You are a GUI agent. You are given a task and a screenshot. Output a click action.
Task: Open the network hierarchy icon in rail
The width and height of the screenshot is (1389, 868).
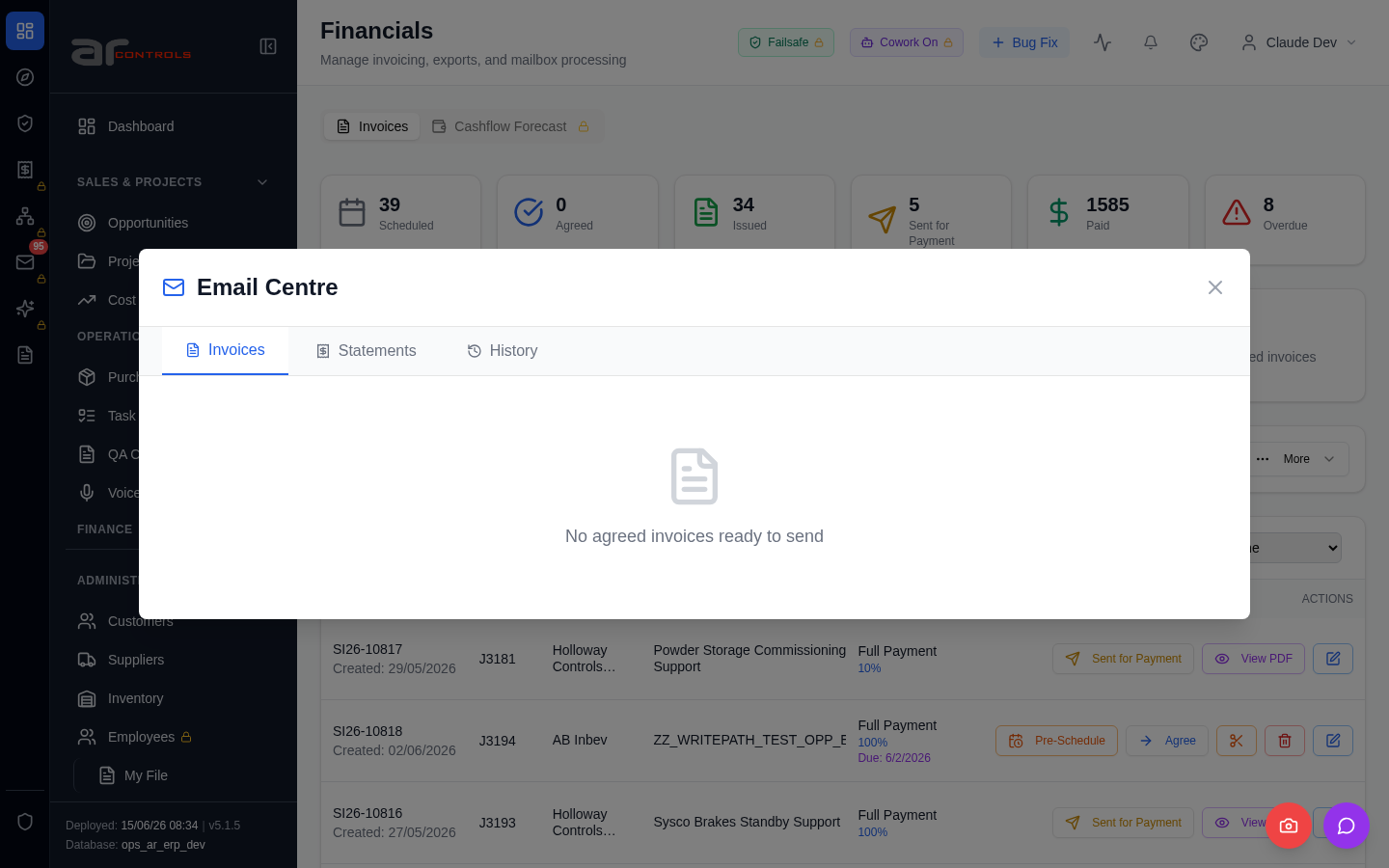tap(25, 216)
